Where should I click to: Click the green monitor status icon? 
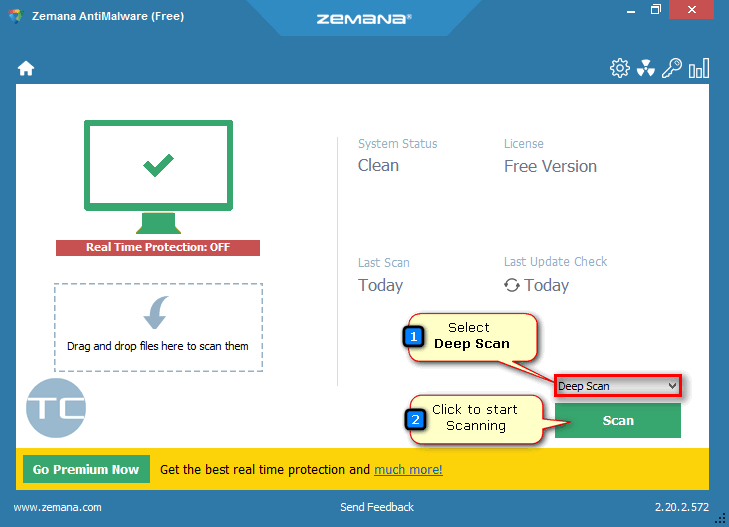point(158,177)
